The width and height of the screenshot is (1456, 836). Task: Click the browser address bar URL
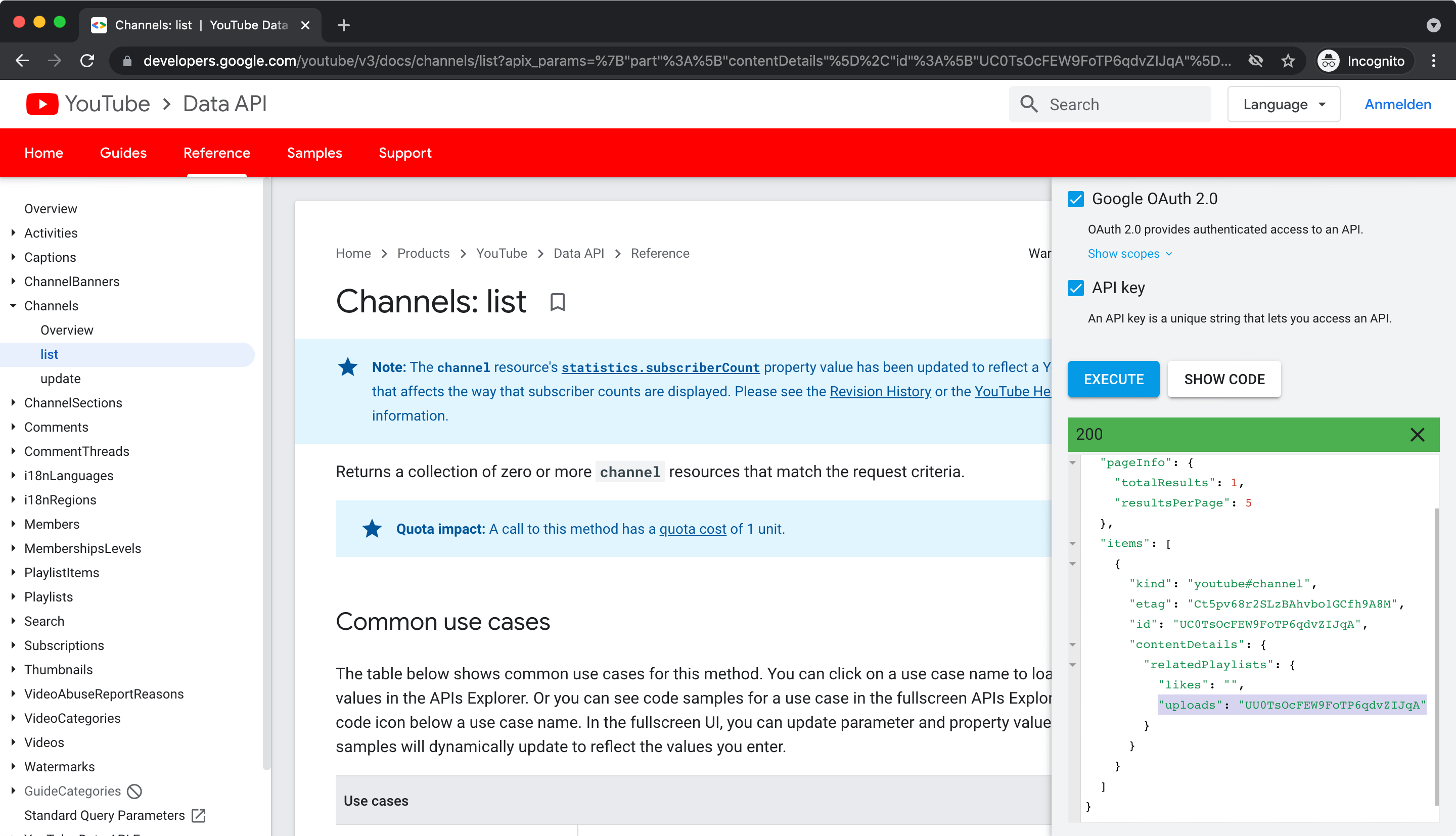click(686, 61)
